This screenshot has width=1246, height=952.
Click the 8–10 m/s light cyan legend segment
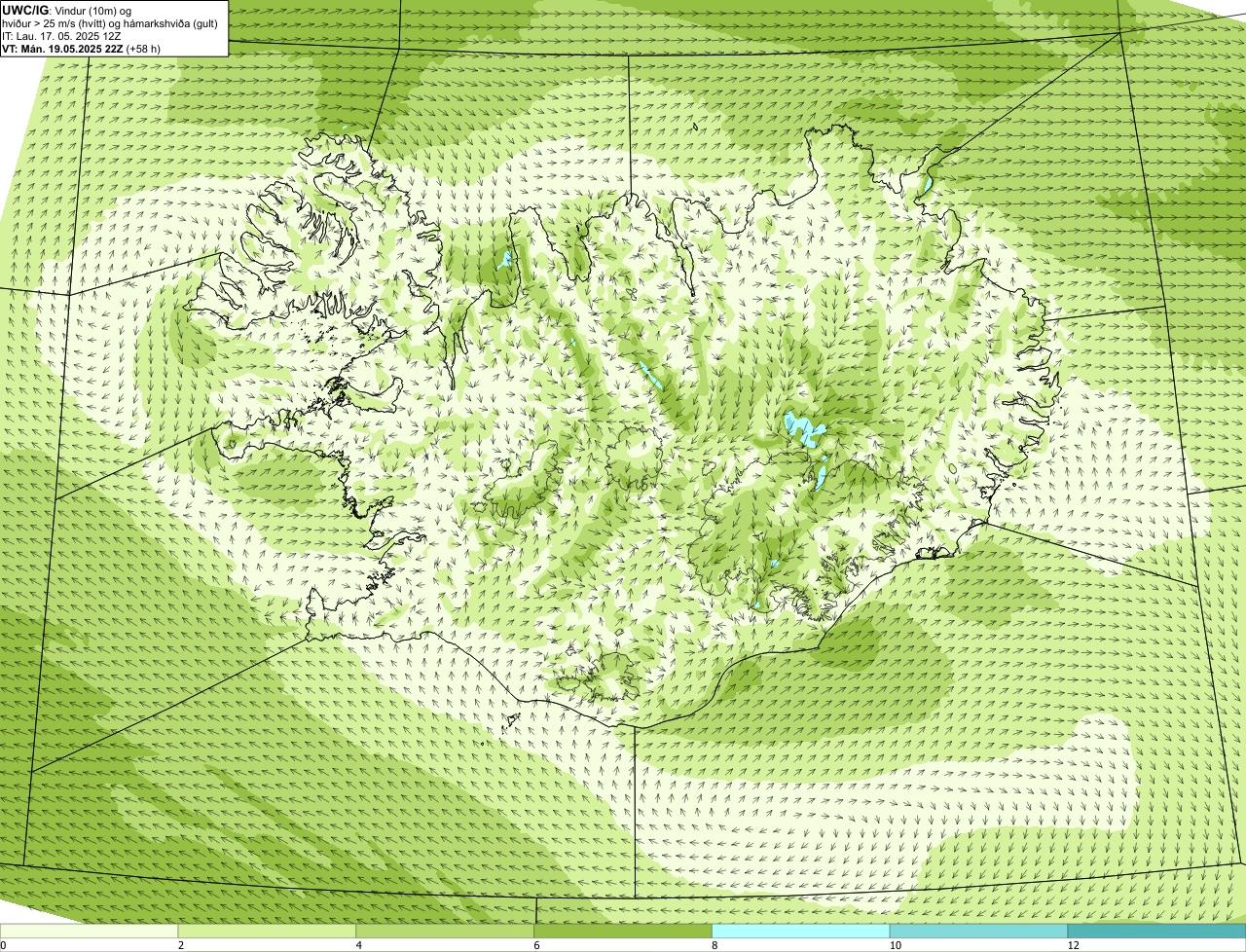pos(801,931)
